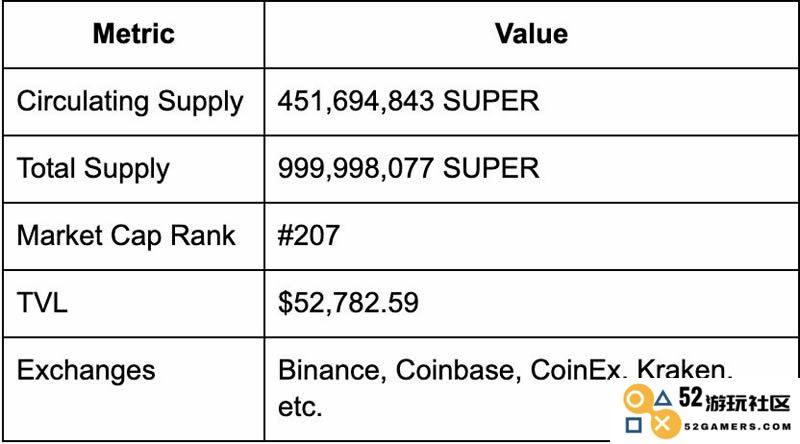The image size is (800, 444).
Task: Click the Exchanges label cell
Action: click(134, 389)
